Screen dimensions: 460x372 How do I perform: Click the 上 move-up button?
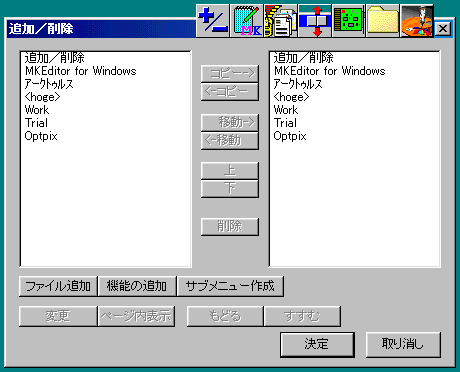[x=230, y=171]
